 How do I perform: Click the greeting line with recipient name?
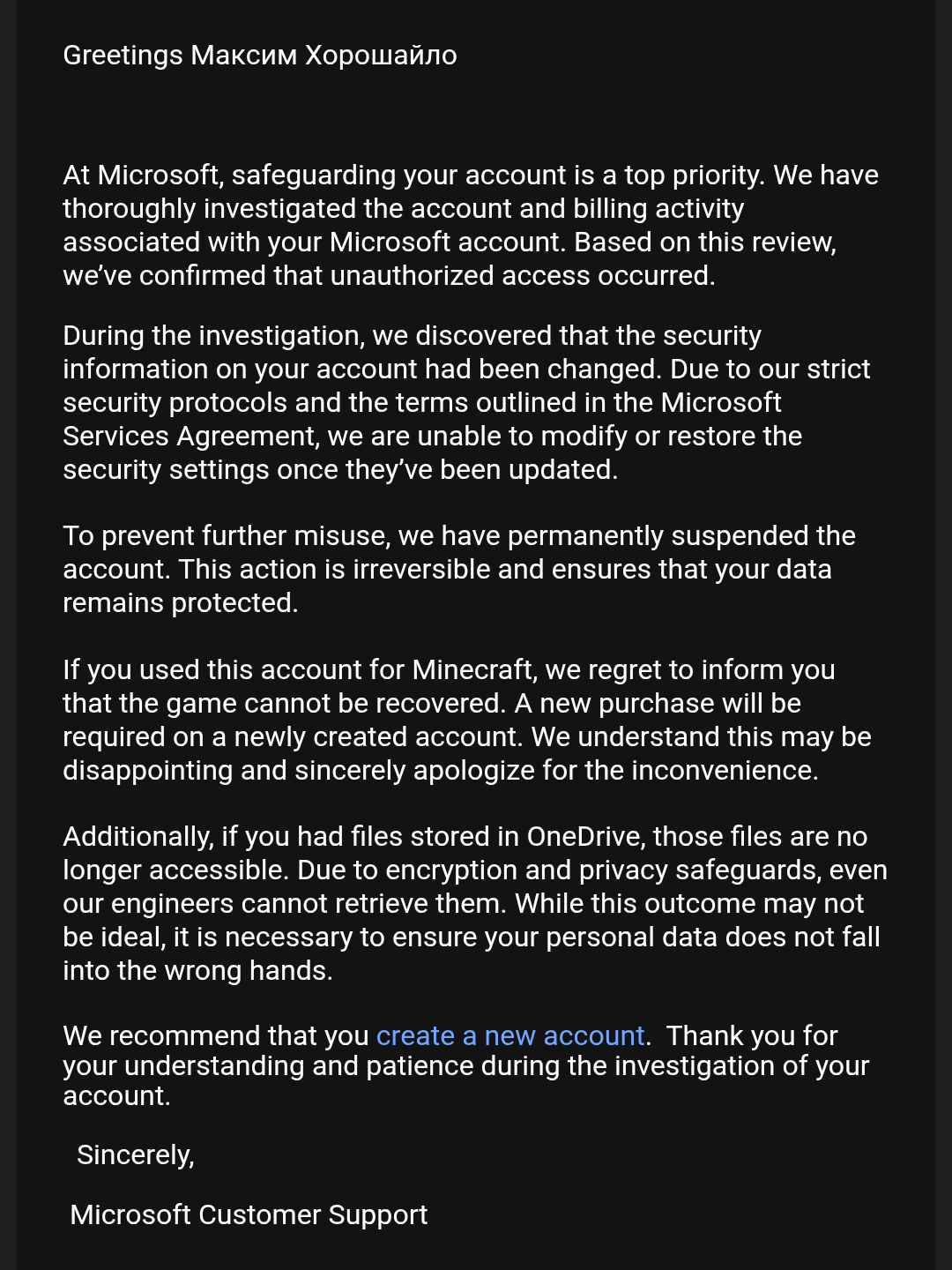[260, 55]
